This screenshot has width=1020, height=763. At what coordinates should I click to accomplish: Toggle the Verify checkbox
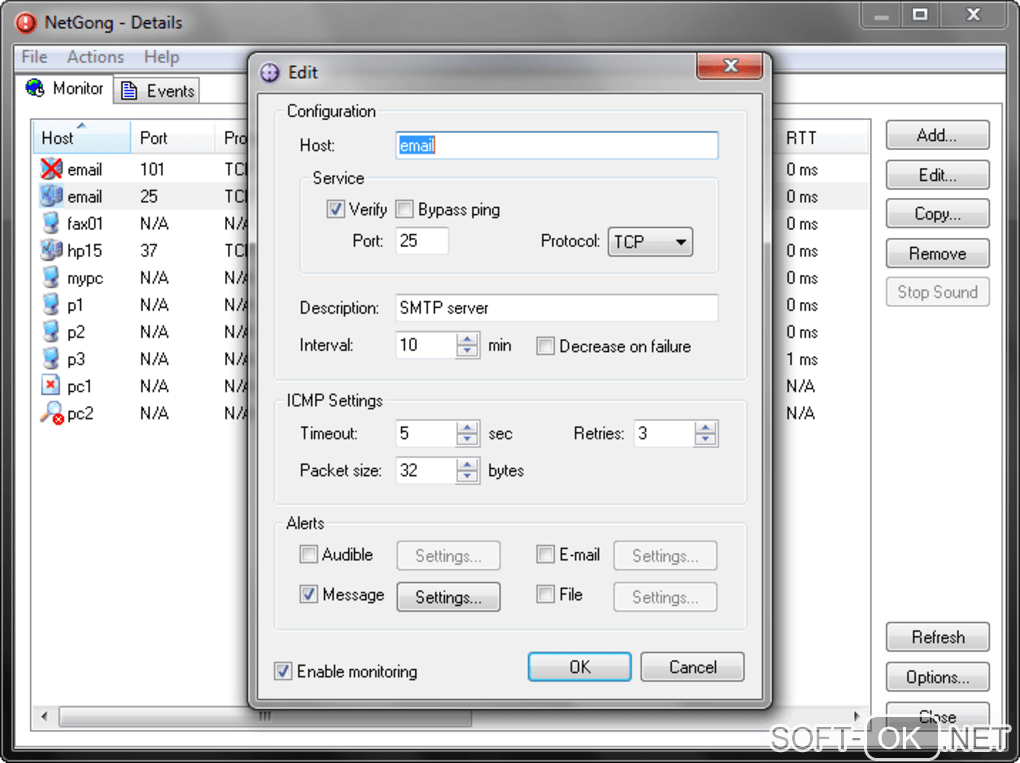(335, 209)
